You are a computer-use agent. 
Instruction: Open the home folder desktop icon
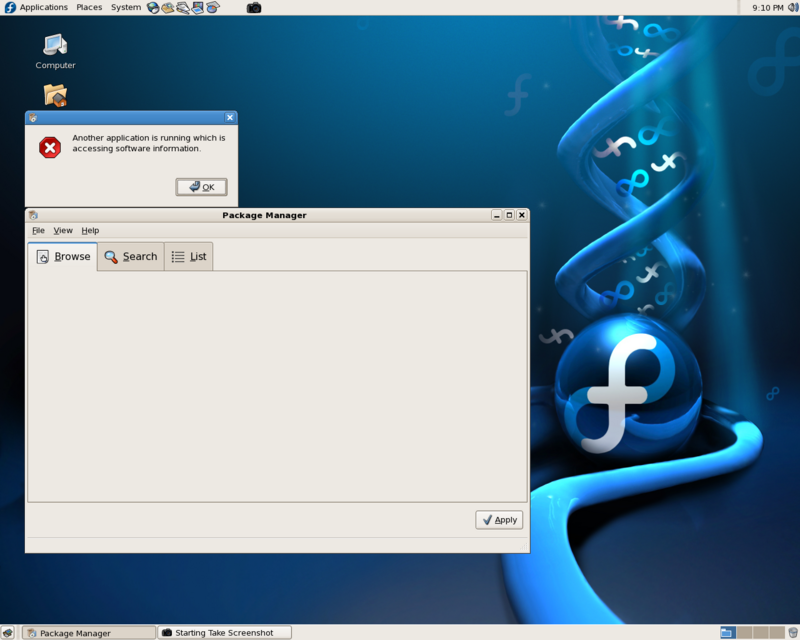click(55, 95)
